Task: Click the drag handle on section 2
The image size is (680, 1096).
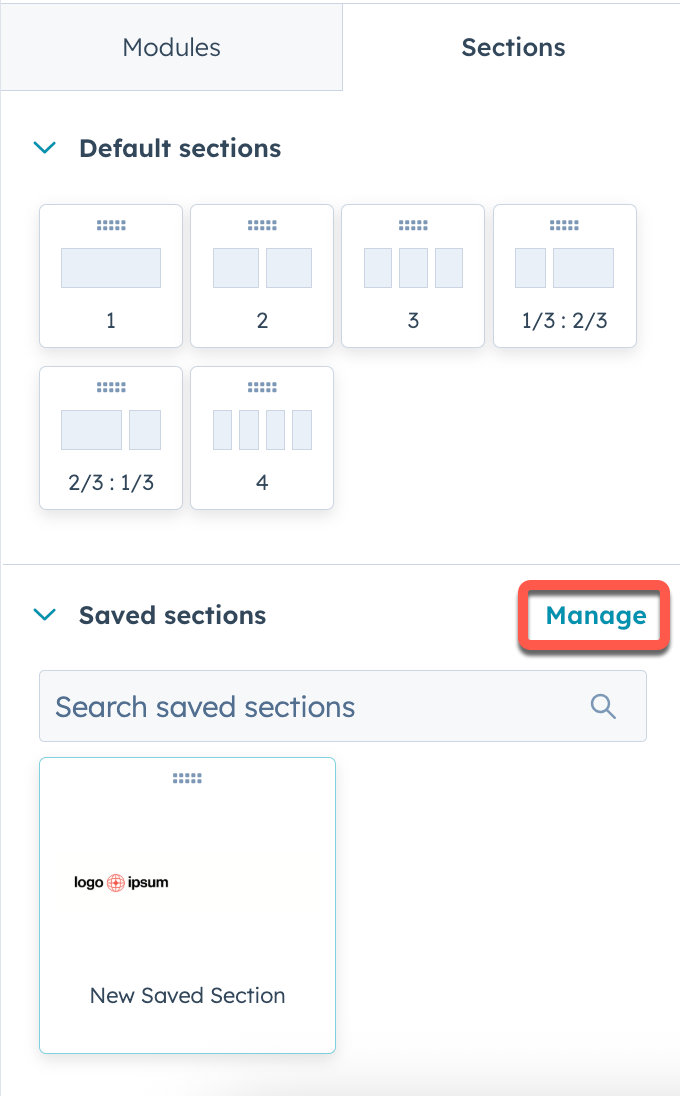Action: 262,225
